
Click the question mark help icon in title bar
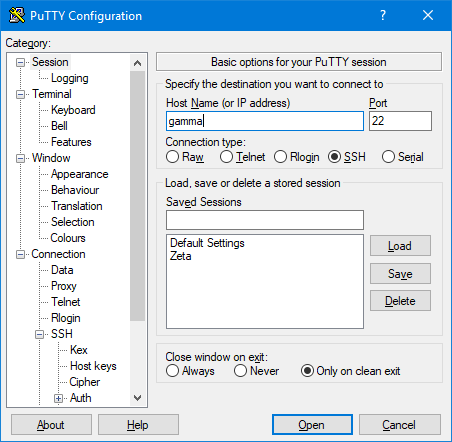coord(383,15)
